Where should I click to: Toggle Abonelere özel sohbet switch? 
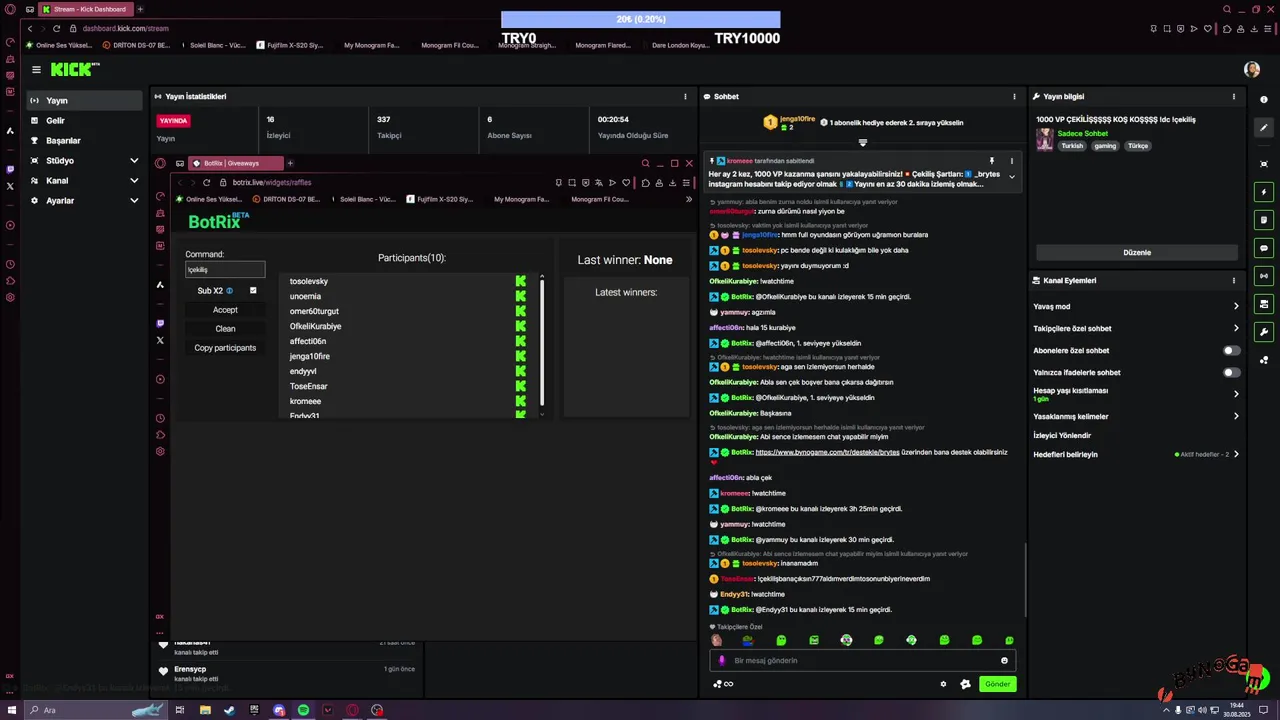coord(1232,351)
